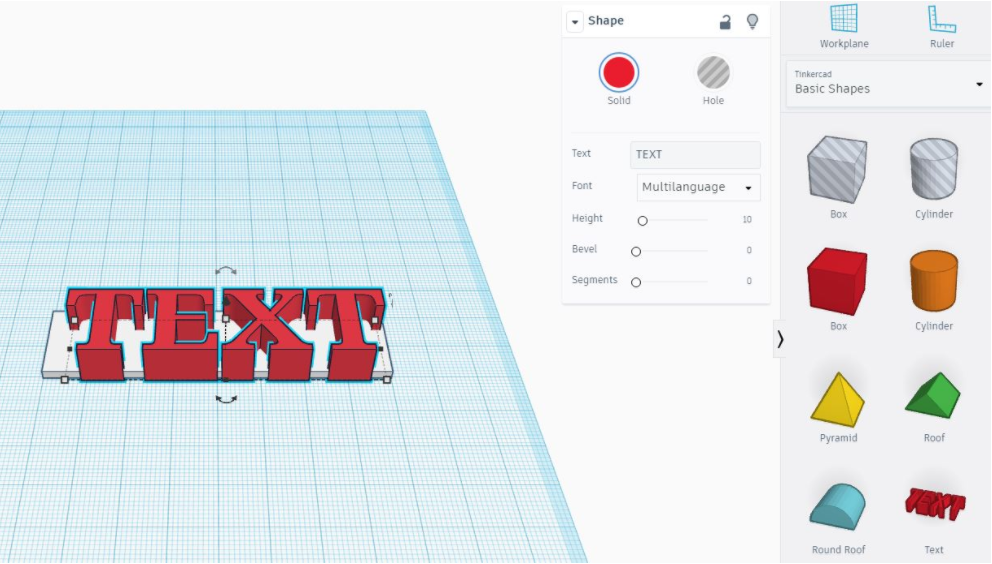Click the top-center white height handle
Viewport: 992px width, 564px height.
tap(226, 318)
